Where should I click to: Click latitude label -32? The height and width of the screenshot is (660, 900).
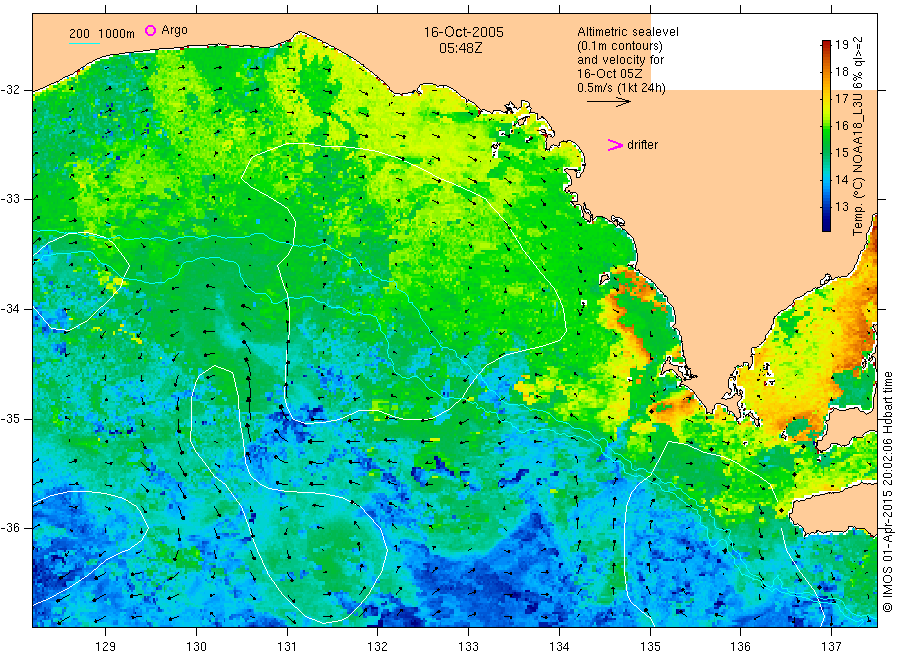coord(10,90)
